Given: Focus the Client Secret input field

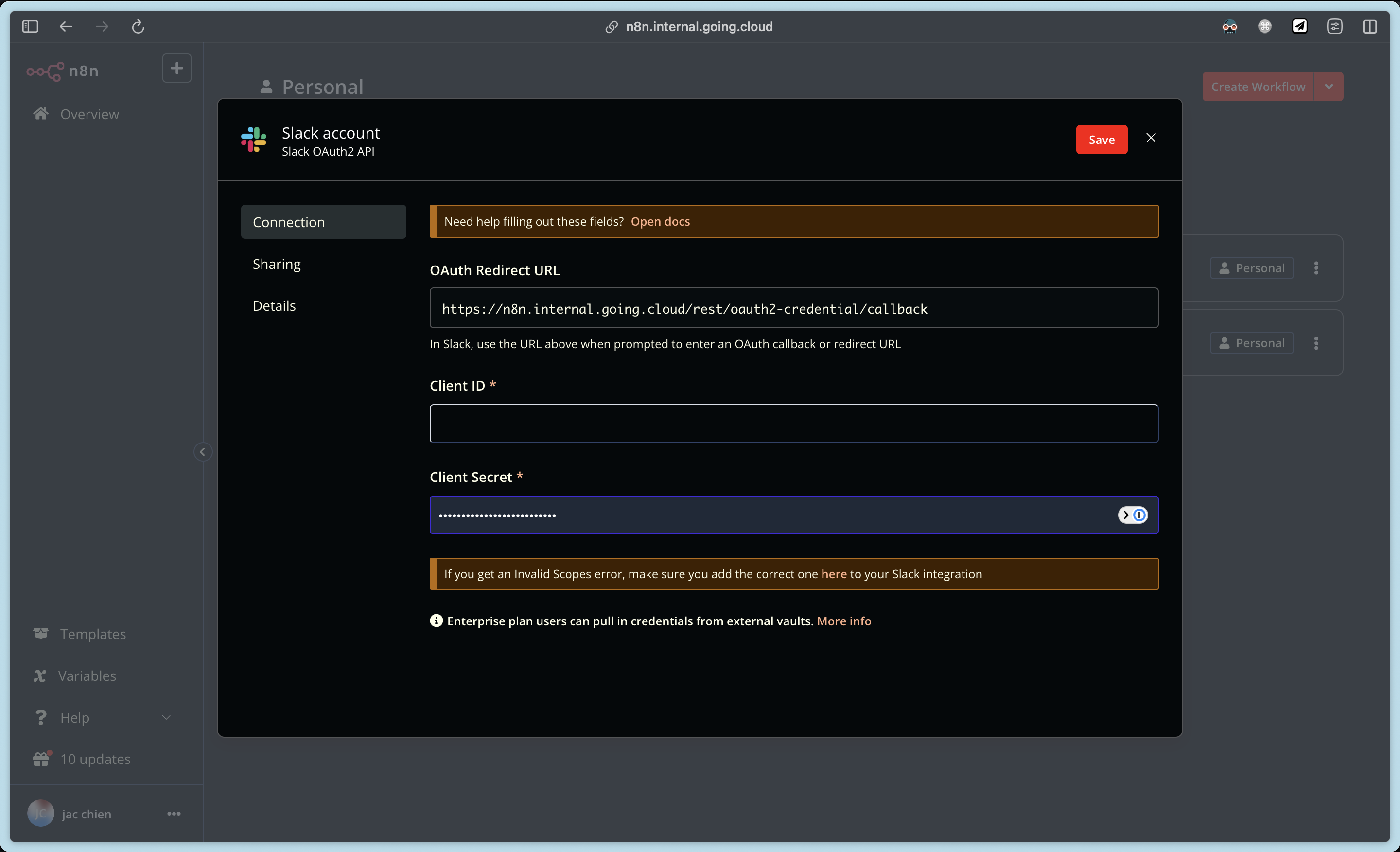Looking at the screenshot, I should [794, 515].
